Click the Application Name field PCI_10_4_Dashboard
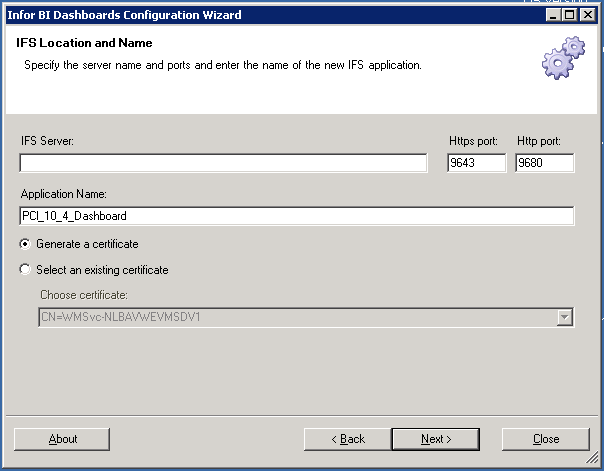605x471 pixels. tap(296, 216)
